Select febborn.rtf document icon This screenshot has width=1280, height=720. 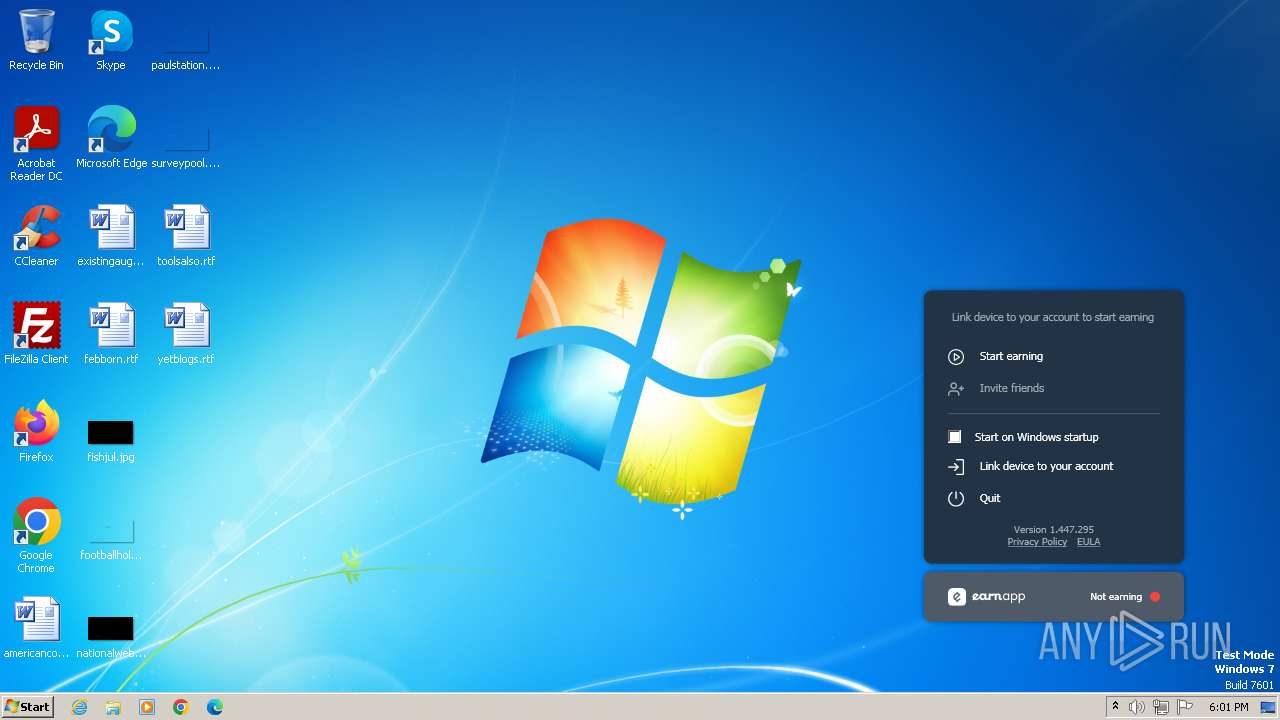111,334
